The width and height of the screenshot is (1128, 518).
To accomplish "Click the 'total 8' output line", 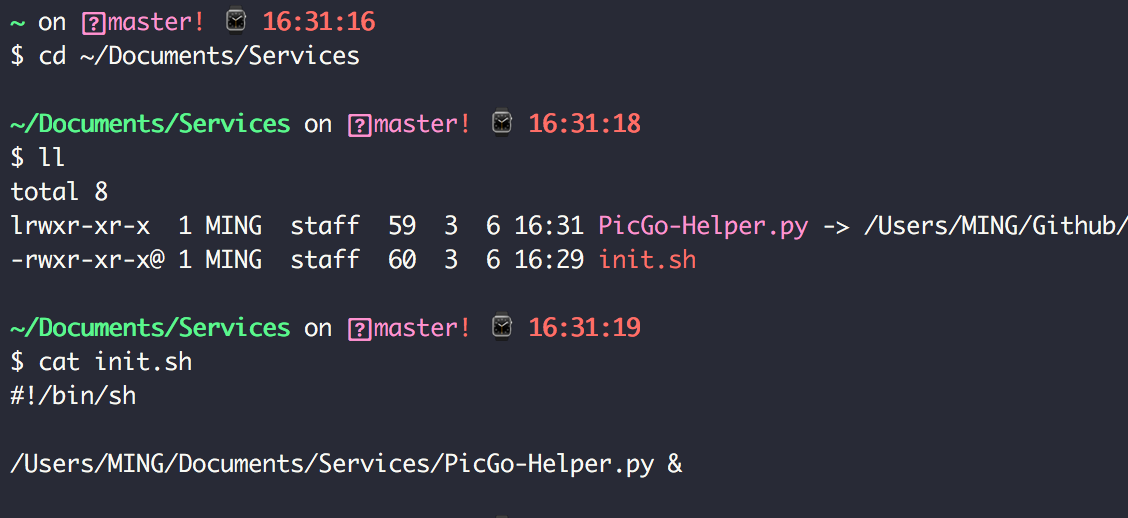I will (59, 192).
